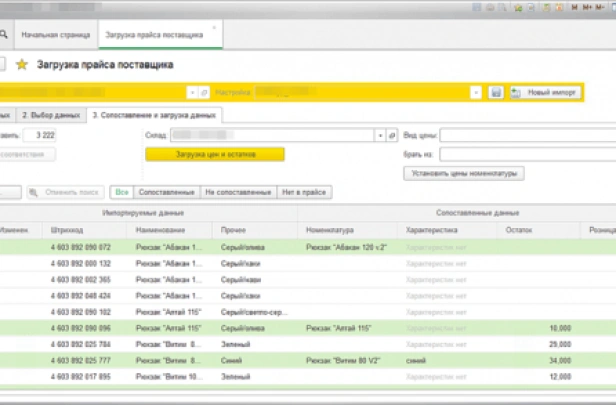Open the Начальная страница tab
This screenshot has height=405, width=616.
coord(55,34)
